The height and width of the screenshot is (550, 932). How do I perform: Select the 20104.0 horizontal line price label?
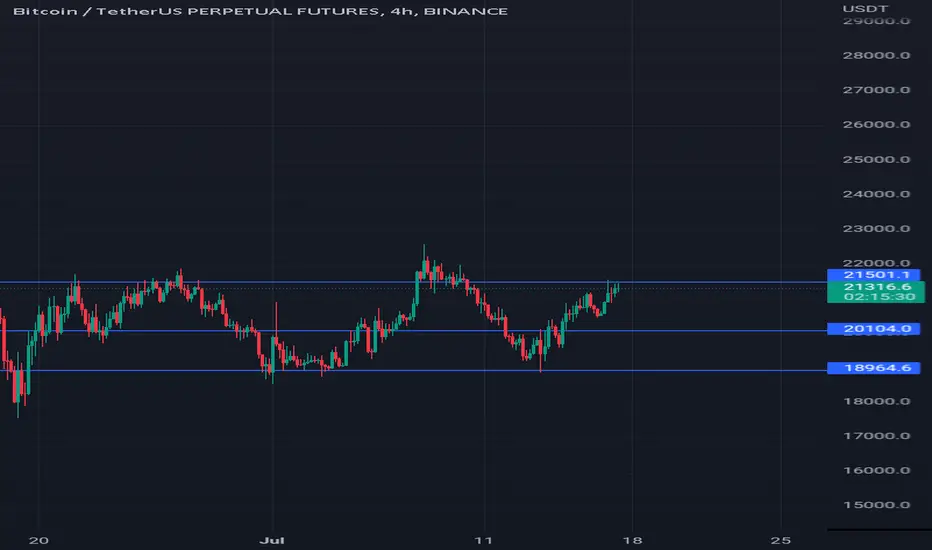pyautogui.click(x=874, y=329)
